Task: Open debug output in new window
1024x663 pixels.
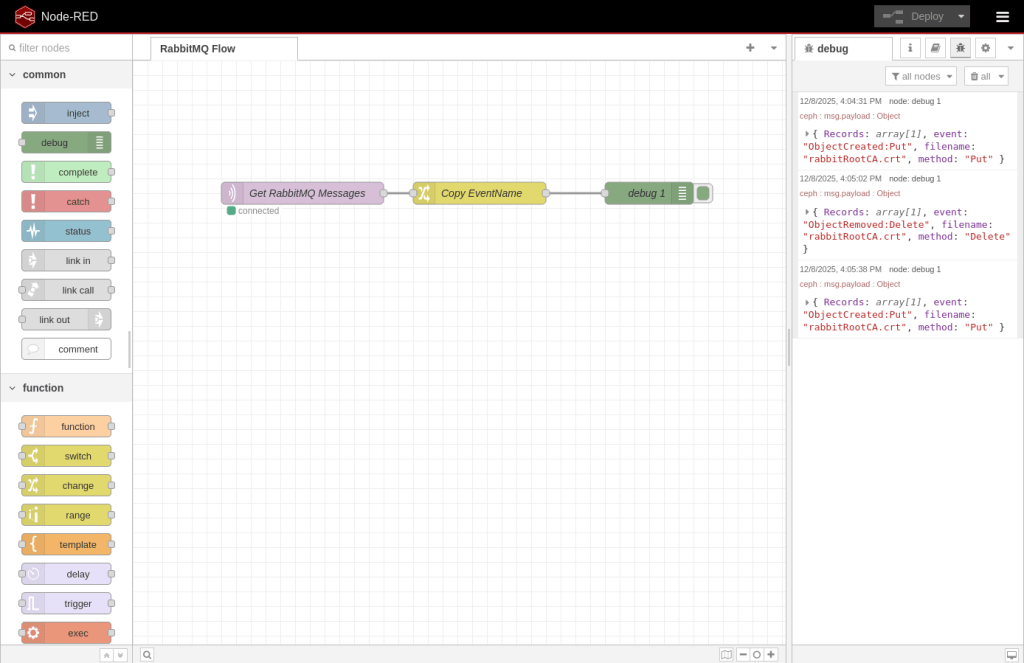Action: pyautogui.click(x=1011, y=655)
